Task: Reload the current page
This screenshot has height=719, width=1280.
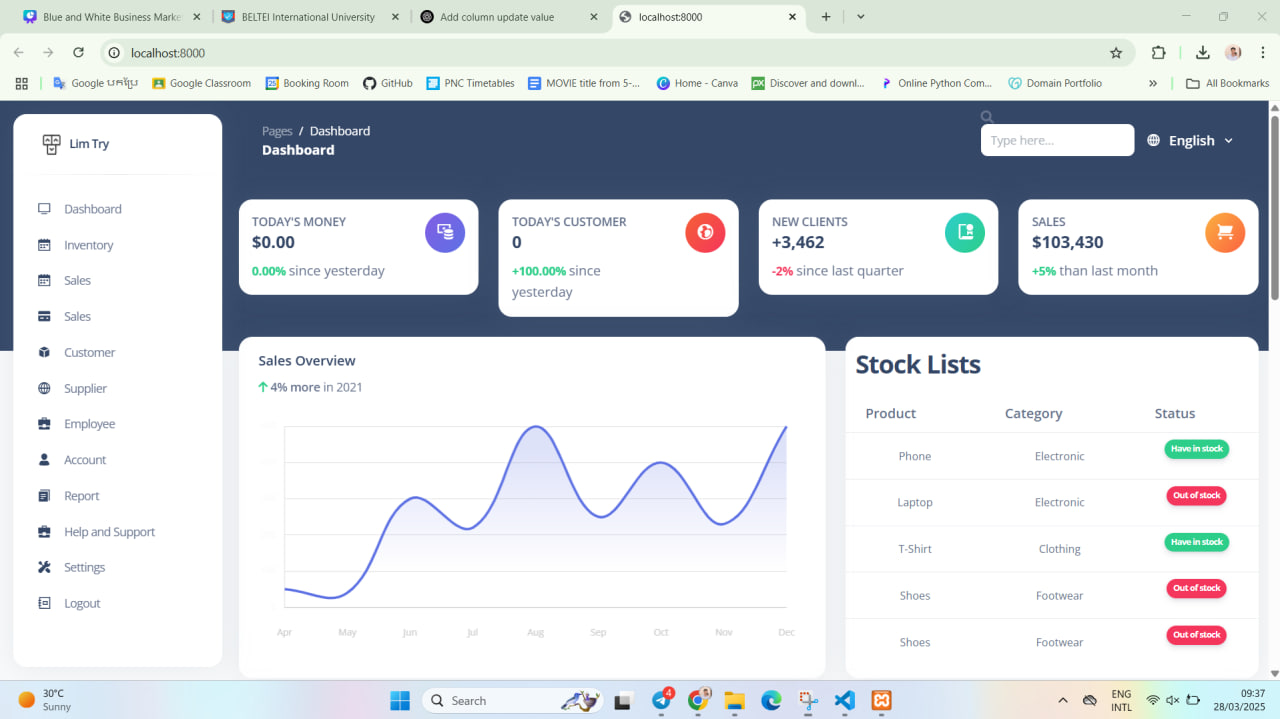Action: pyautogui.click(x=78, y=53)
